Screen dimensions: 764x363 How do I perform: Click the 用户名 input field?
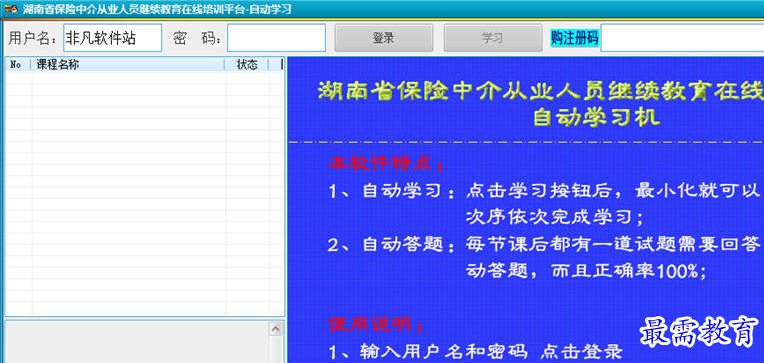(x=113, y=38)
